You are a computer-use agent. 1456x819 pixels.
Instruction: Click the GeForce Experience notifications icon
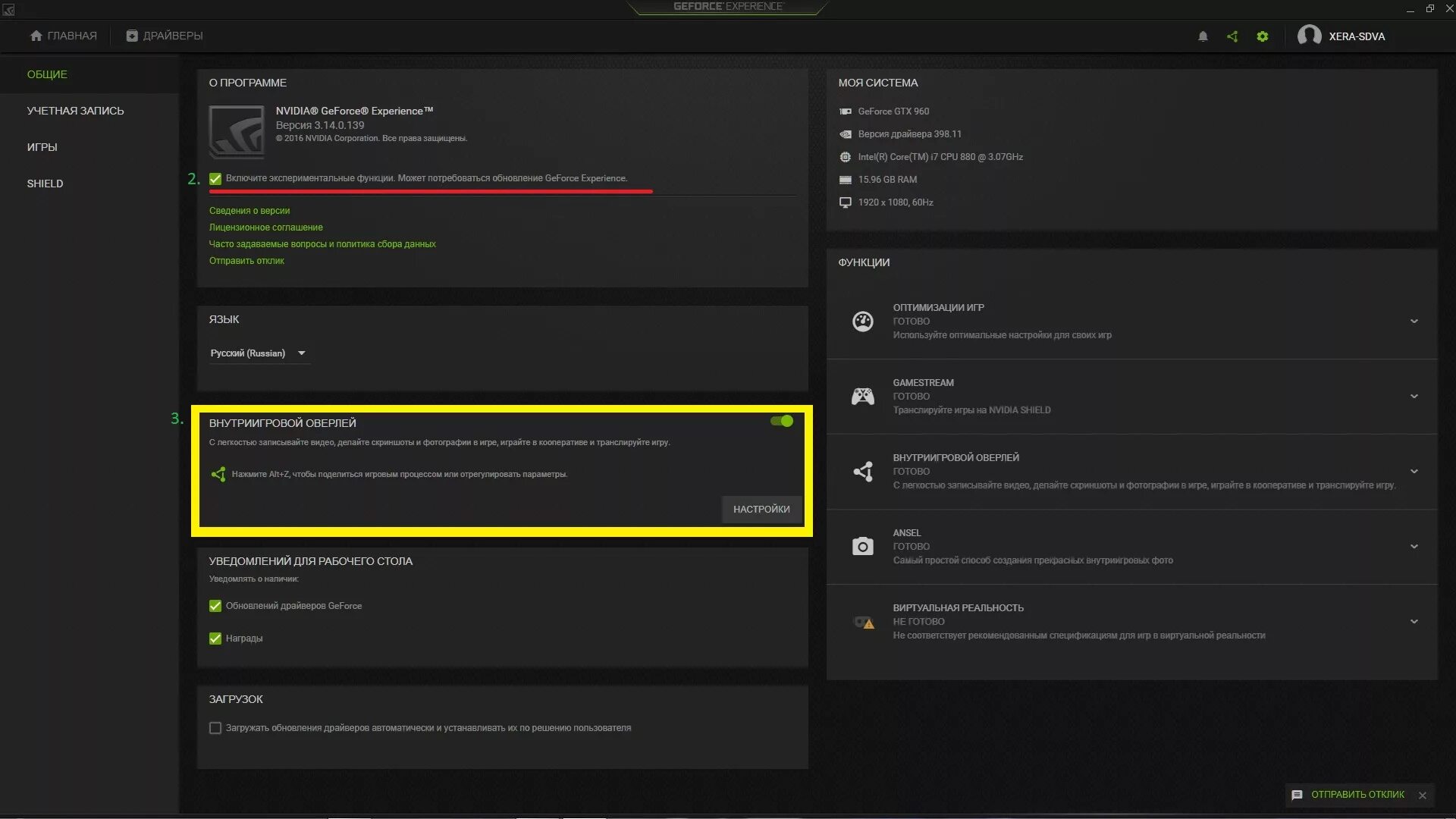[1201, 36]
